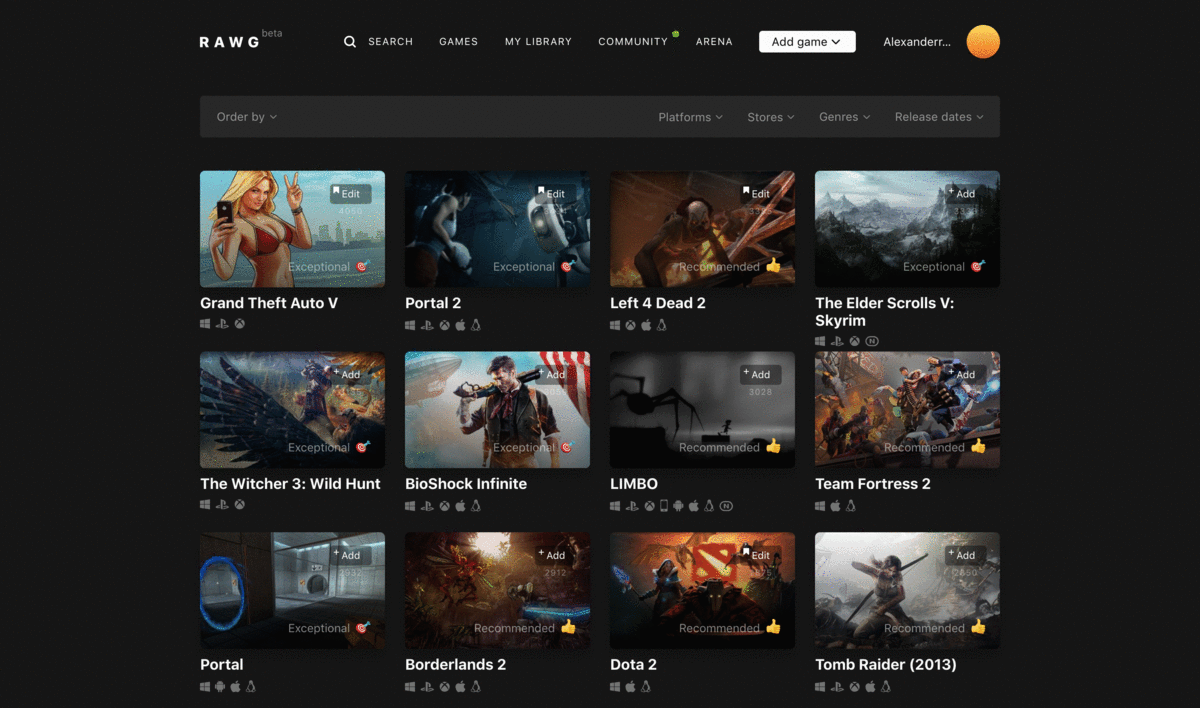This screenshot has width=1200, height=708.
Task: Click Recommended thumbs-up on Team Fortress 2
Action: tap(978, 447)
